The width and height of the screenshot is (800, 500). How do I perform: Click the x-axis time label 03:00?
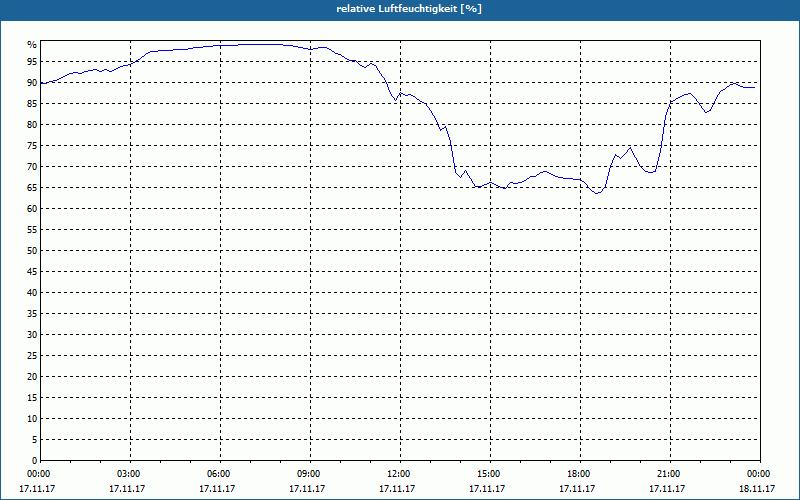pos(131,474)
